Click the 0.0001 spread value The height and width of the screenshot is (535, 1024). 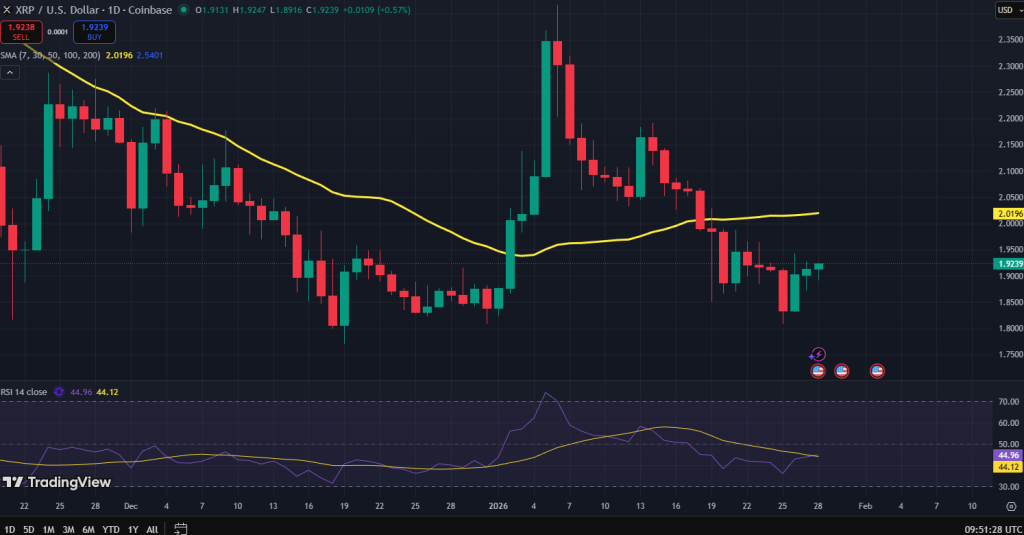pyautogui.click(x=57, y=31)
